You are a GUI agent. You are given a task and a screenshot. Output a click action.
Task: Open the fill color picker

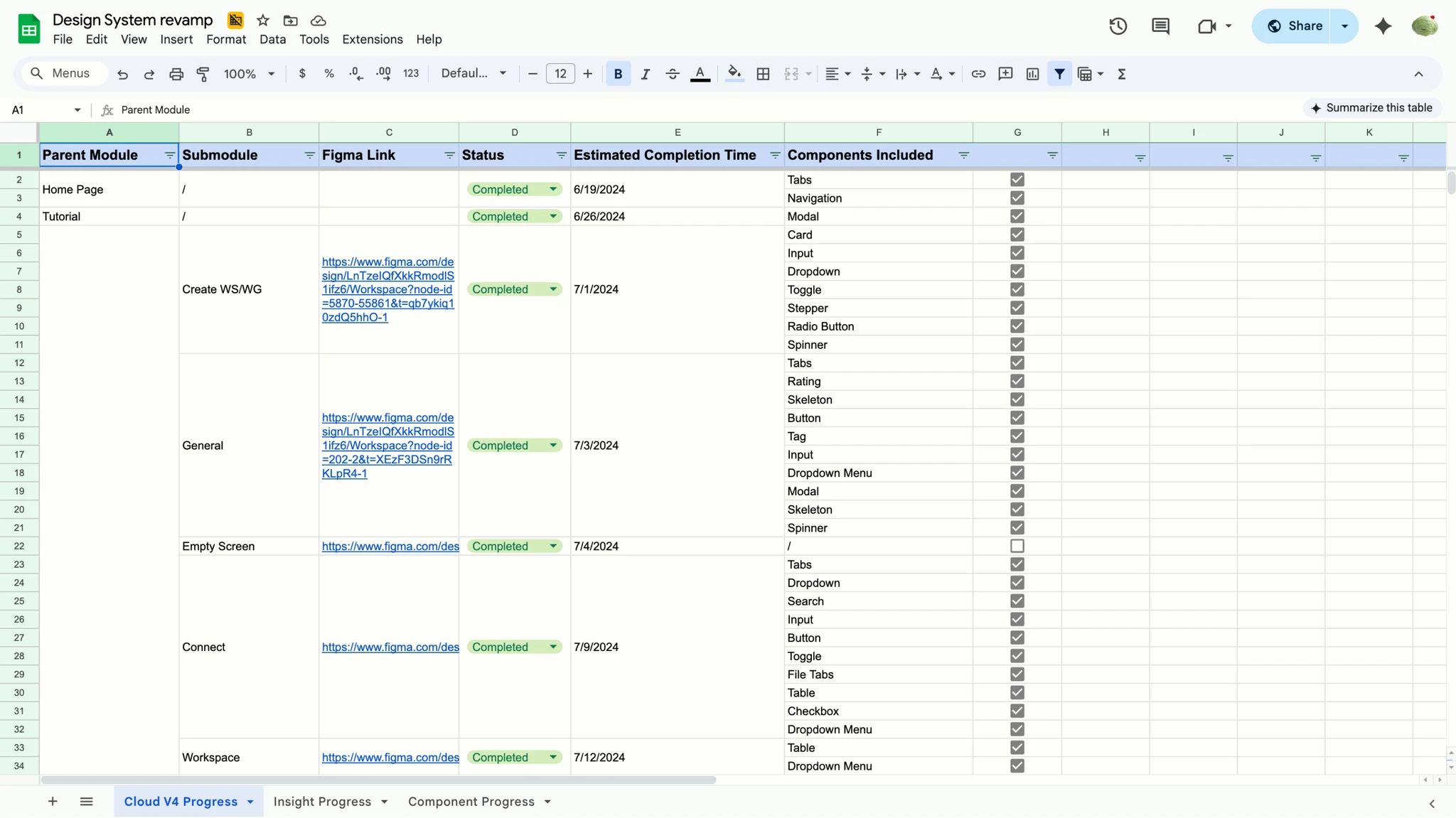tap(734, 74)
